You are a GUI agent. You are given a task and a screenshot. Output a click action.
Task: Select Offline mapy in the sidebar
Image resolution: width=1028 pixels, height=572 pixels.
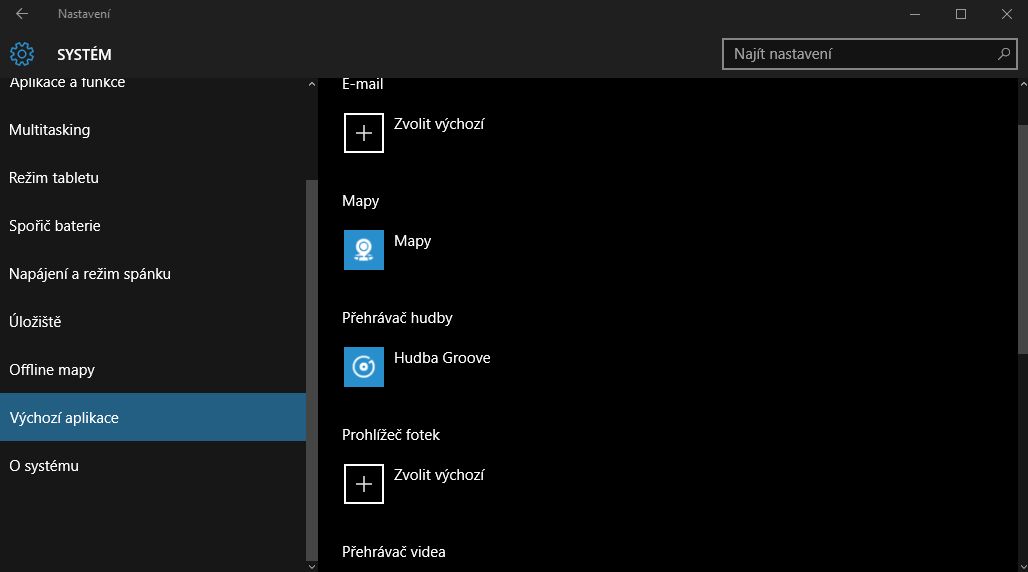52,370
